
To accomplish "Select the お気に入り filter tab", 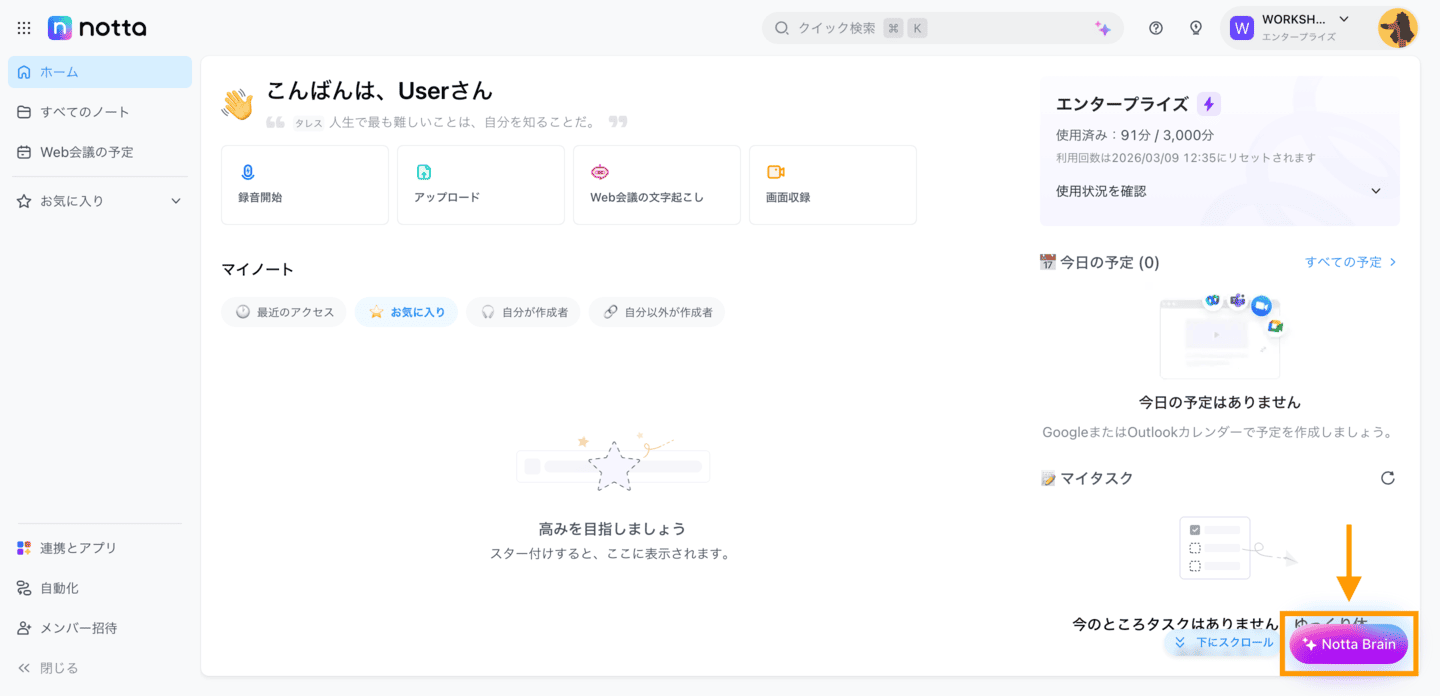I will click(406, 312).
